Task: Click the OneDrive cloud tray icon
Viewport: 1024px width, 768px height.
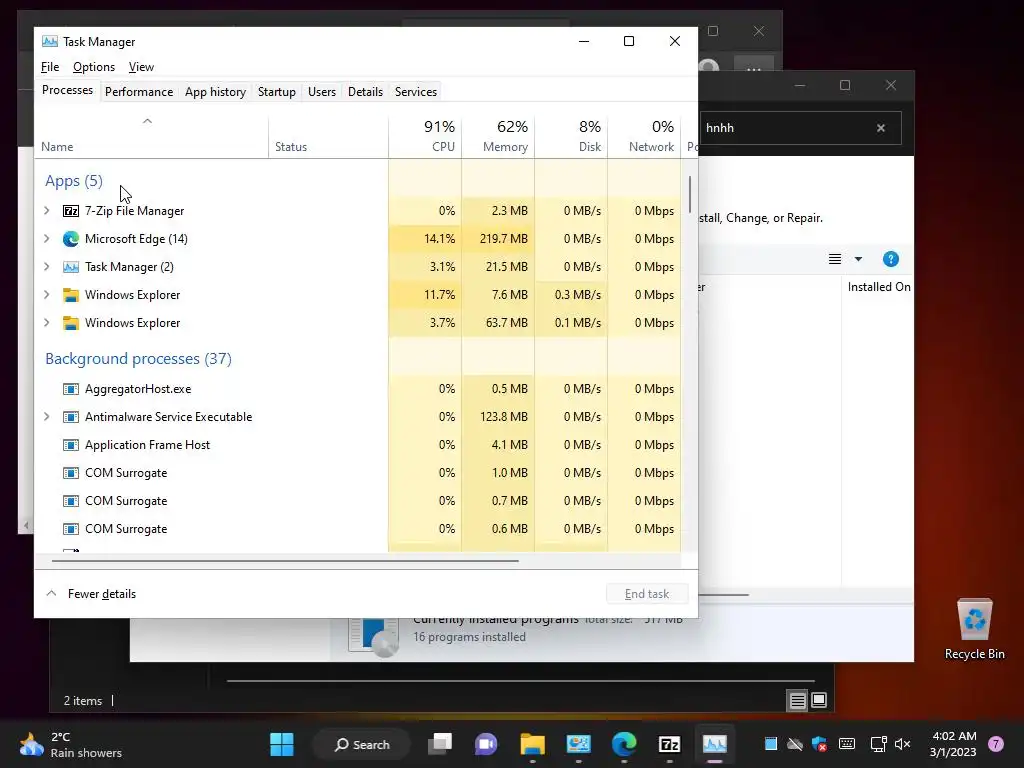Action: coord(795,744)
